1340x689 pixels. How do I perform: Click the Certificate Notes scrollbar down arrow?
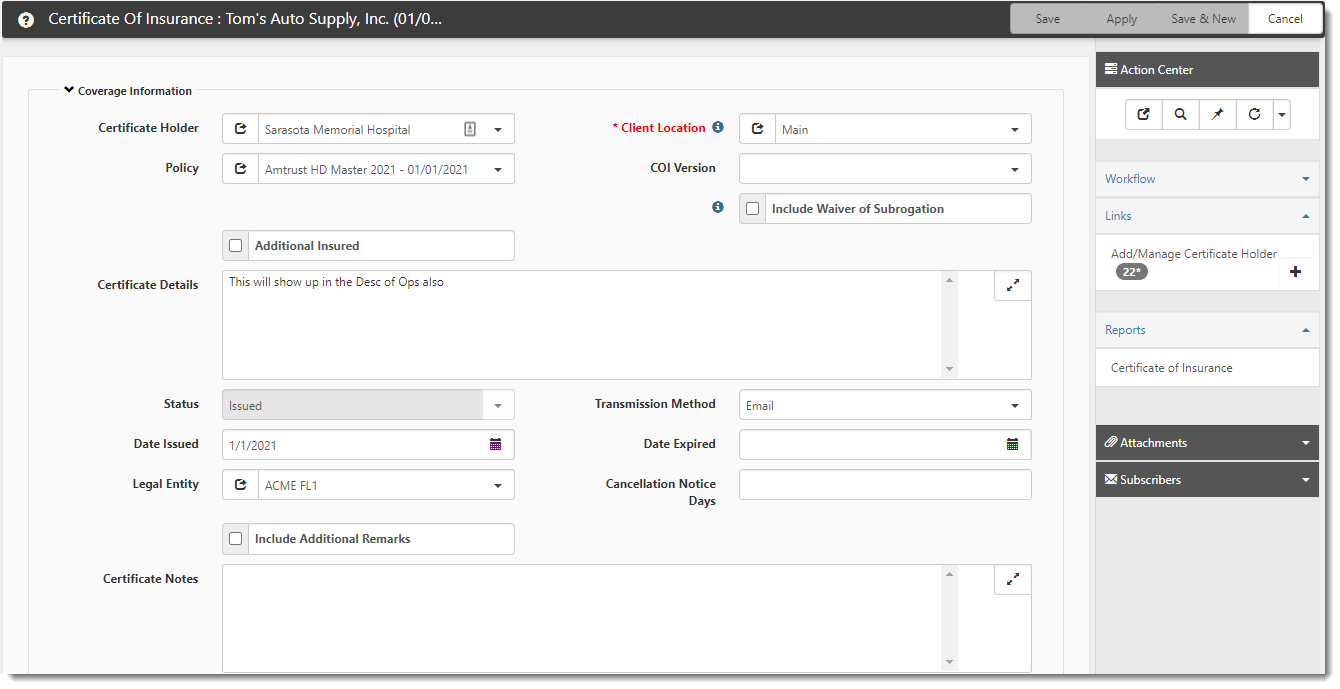(949, 662)
